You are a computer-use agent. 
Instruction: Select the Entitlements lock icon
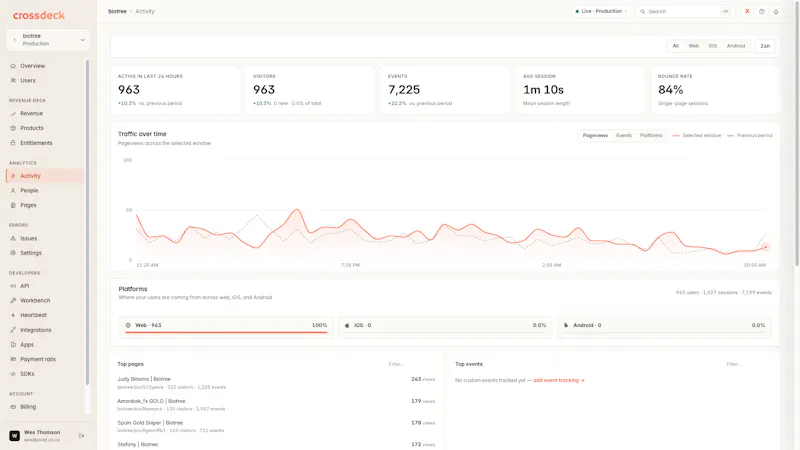(x=13, y=143)
